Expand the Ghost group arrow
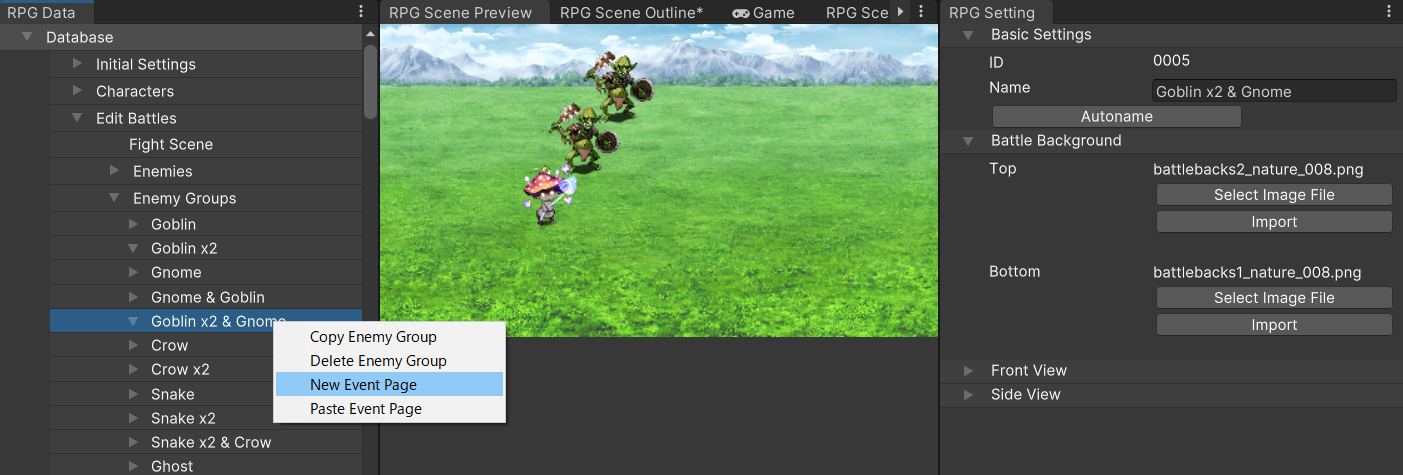This screenshot has height=475, width=1403. click(133, 466)
